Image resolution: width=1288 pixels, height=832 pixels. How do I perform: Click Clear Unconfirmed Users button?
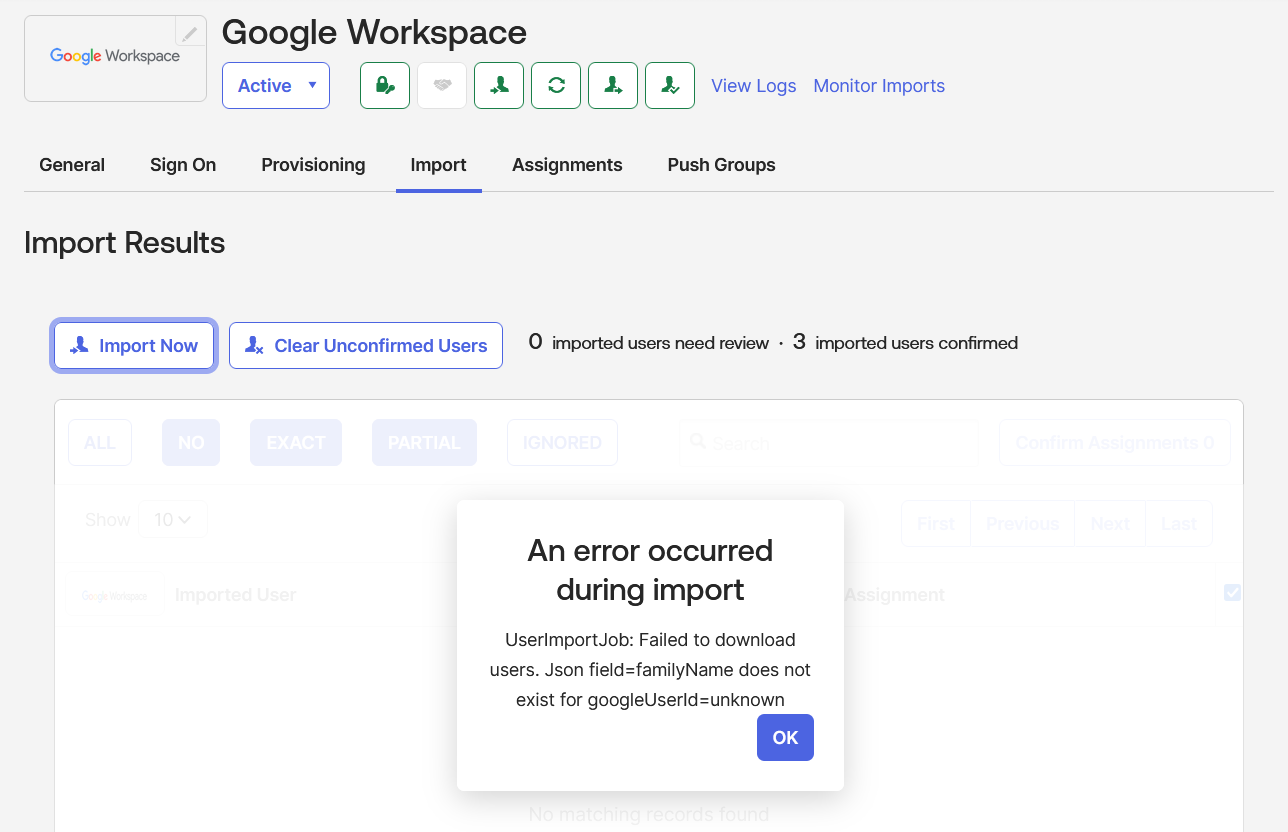coord(366,346)
